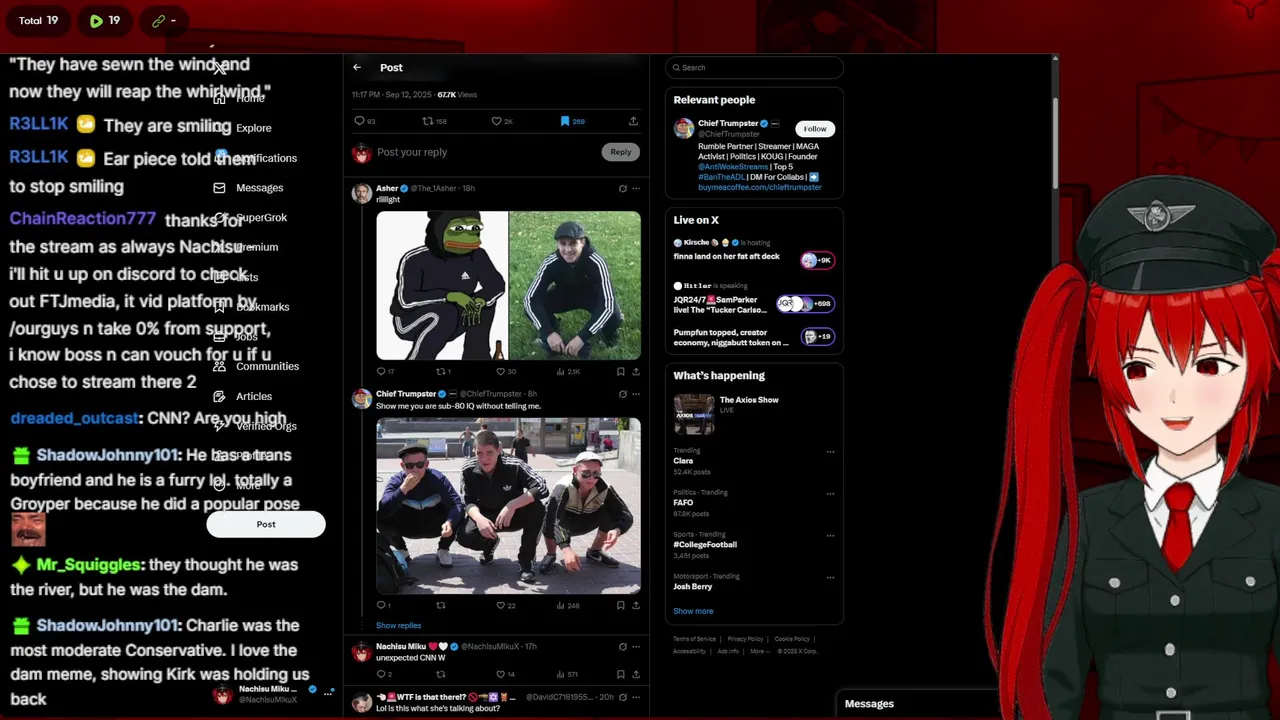Click the total viewers counter overlay
This screenshot has width=1280, height=720.
coord(38,20)
